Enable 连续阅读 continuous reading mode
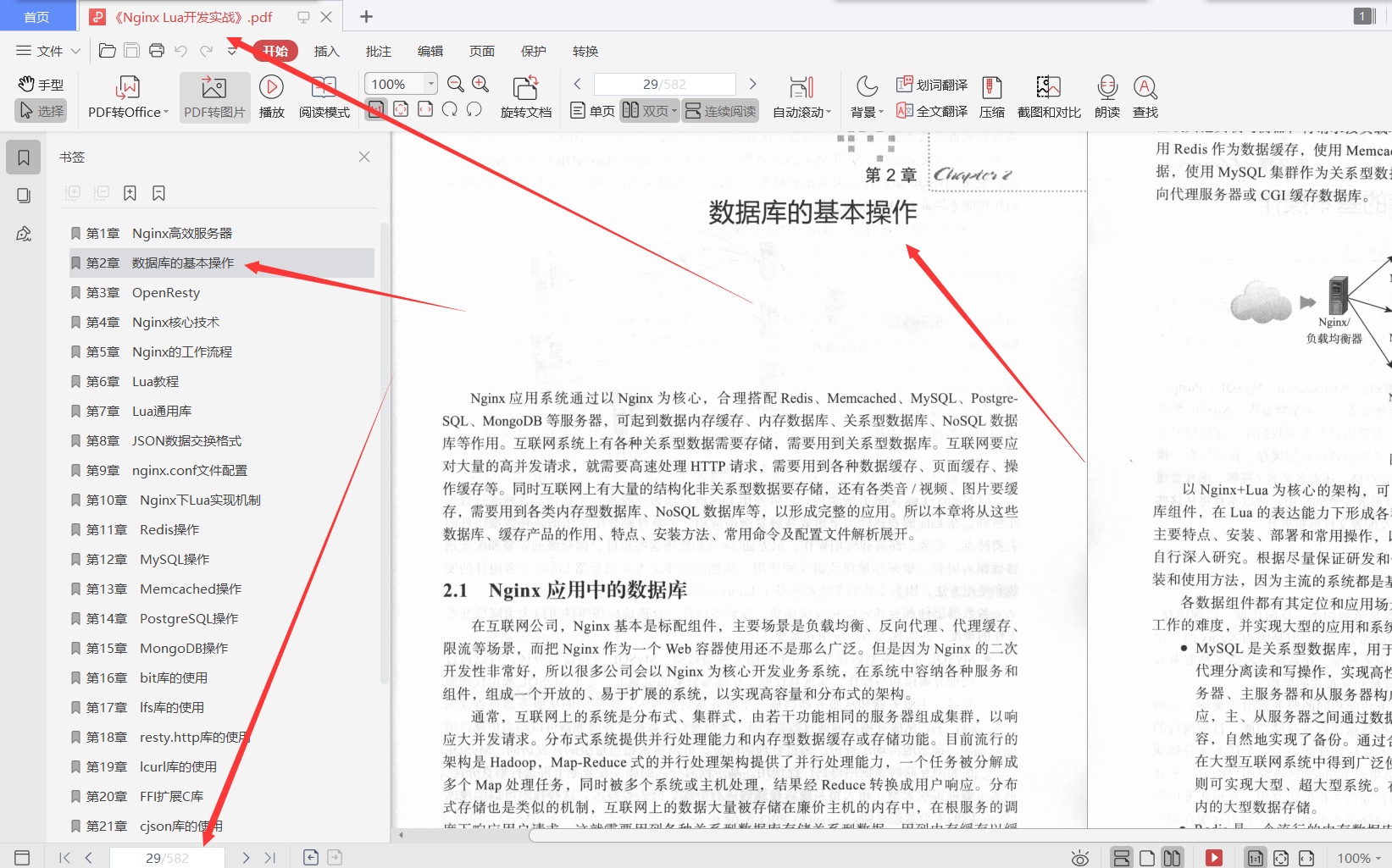Screen dimensions: 1392x868 pyautogui.click(x=719, y=110)
